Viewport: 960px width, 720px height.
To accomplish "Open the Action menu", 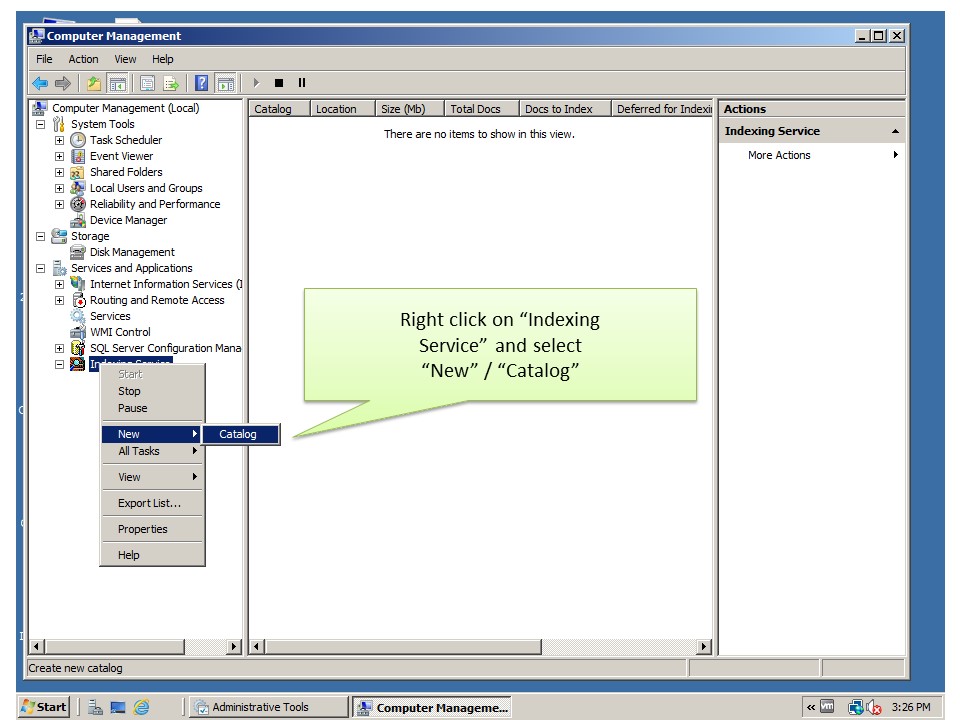I will click(83, 59).
